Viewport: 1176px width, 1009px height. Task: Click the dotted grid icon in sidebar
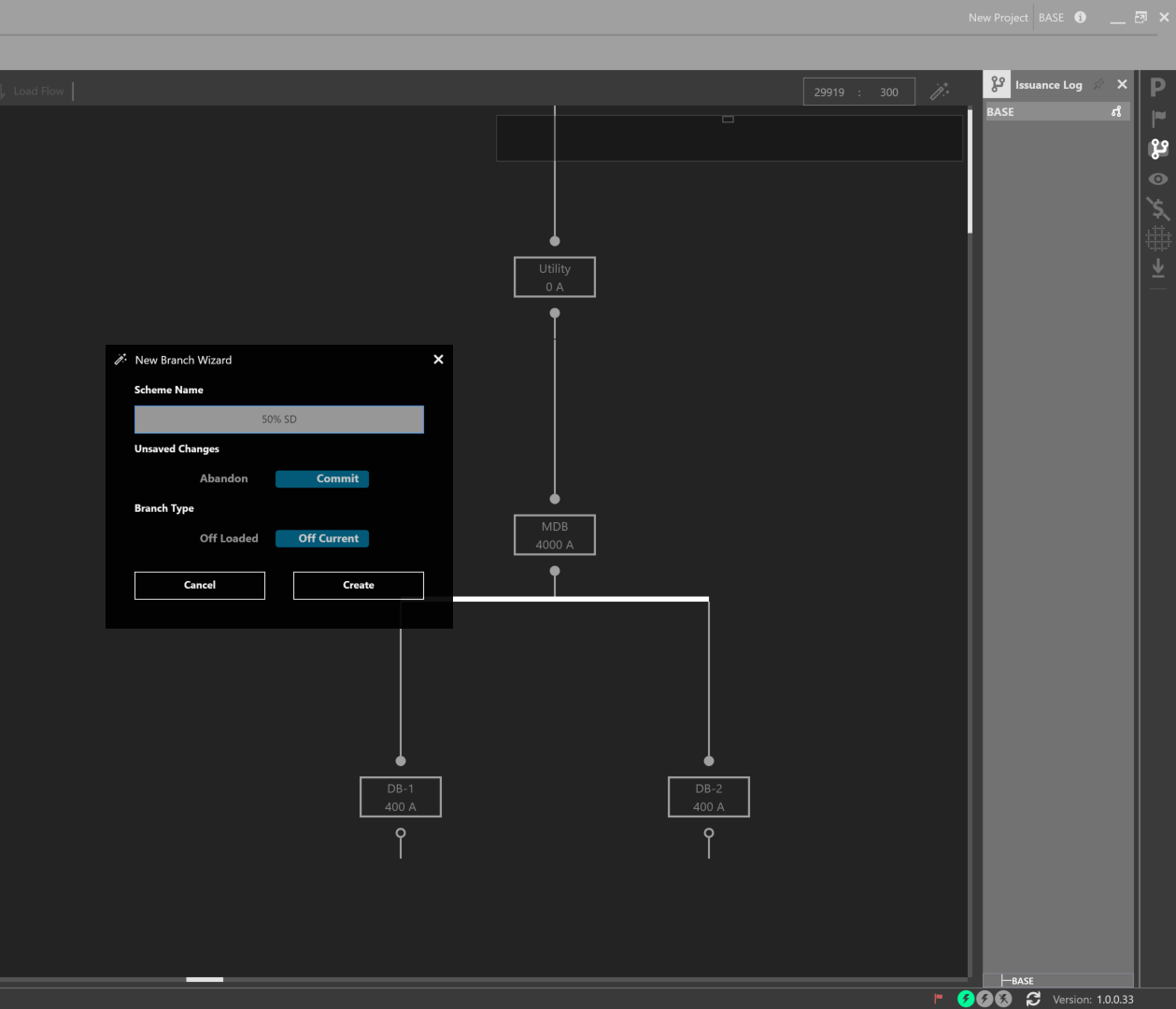click(x=1158, y=239)
